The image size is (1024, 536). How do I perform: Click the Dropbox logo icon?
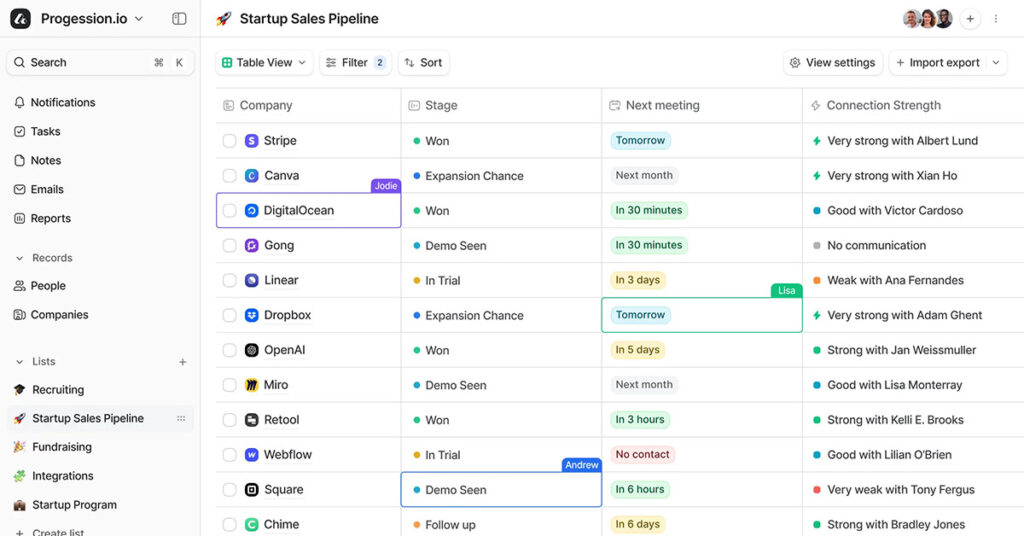coord(252,315)
